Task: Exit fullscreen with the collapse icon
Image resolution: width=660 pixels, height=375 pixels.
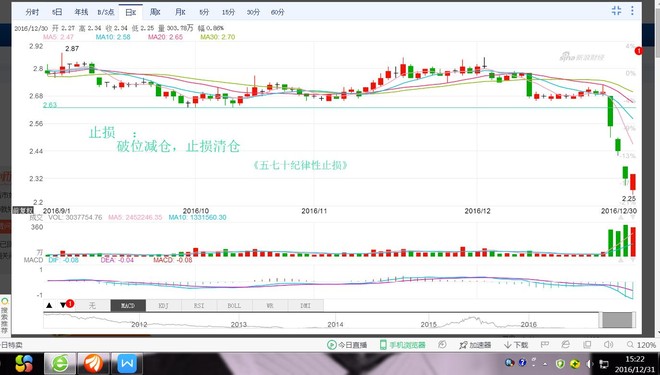Action: coord(616,11)
